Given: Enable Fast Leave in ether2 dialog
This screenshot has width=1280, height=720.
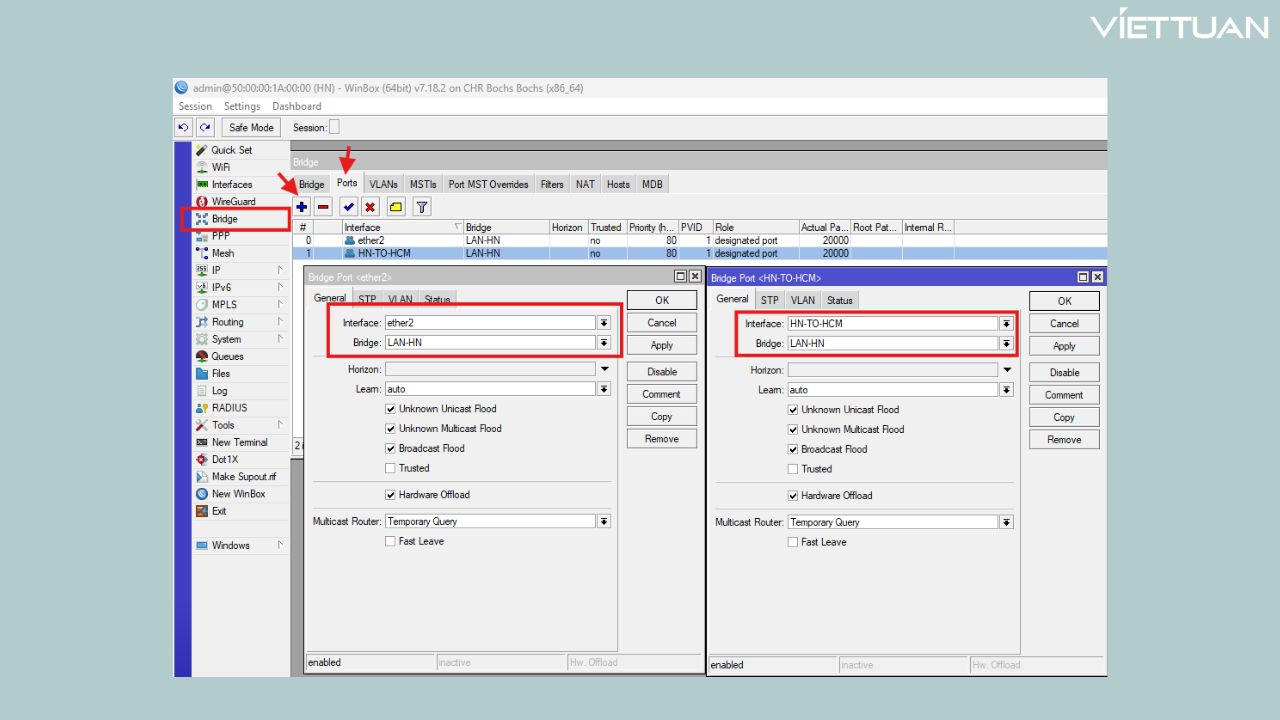Looking at the screenshot, I should pyautogui.click(x=391, y=542).
